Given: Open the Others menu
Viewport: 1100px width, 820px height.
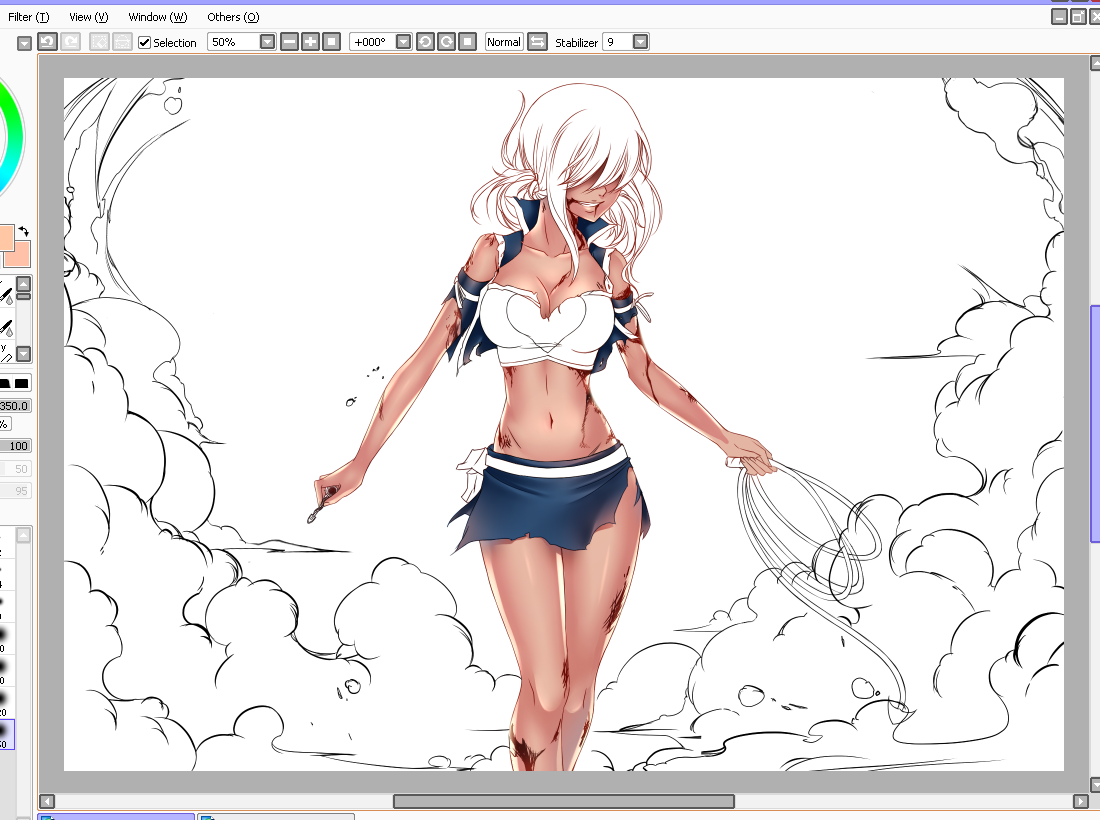Looking at the screenshot, I should click(233, 17).
